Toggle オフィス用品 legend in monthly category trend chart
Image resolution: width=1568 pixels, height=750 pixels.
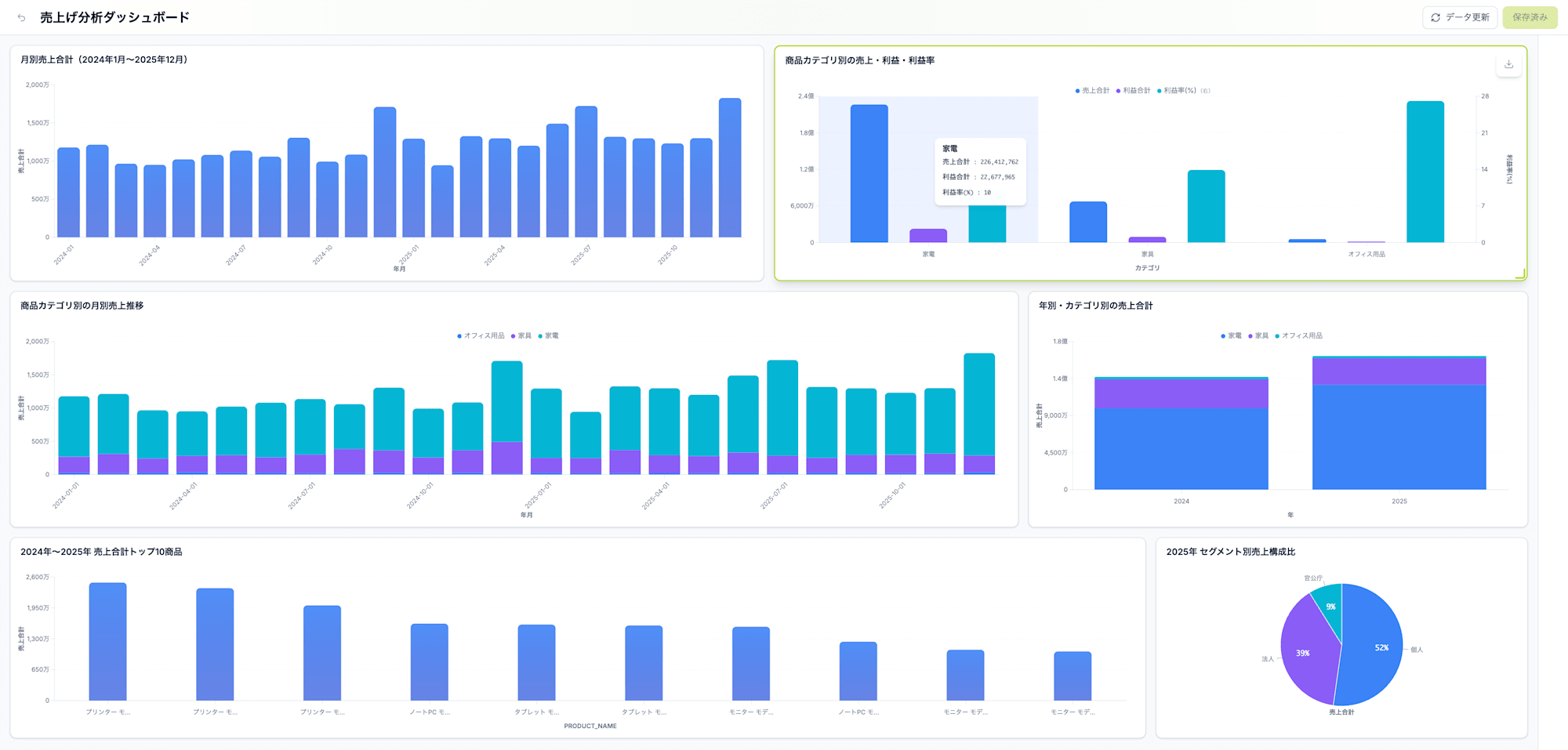pos(481,335)
